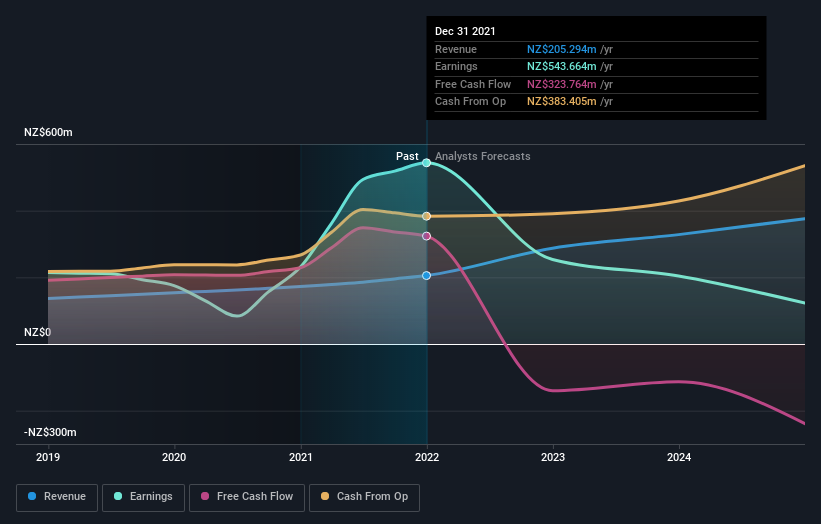Toggle the Earnings legend series
The height and width of the screenshot is (524, 821).
coord(143,497)
